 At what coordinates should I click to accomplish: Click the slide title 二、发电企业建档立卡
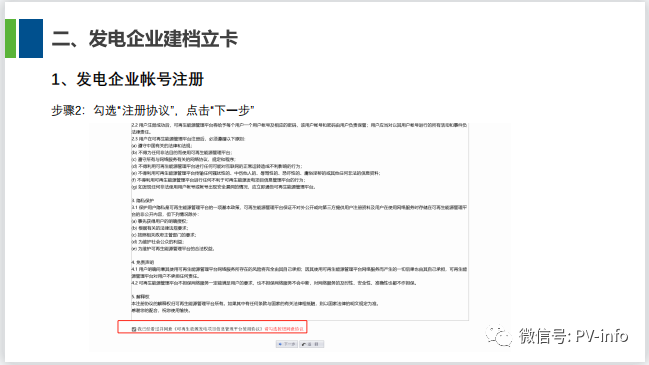pos(145,39)
